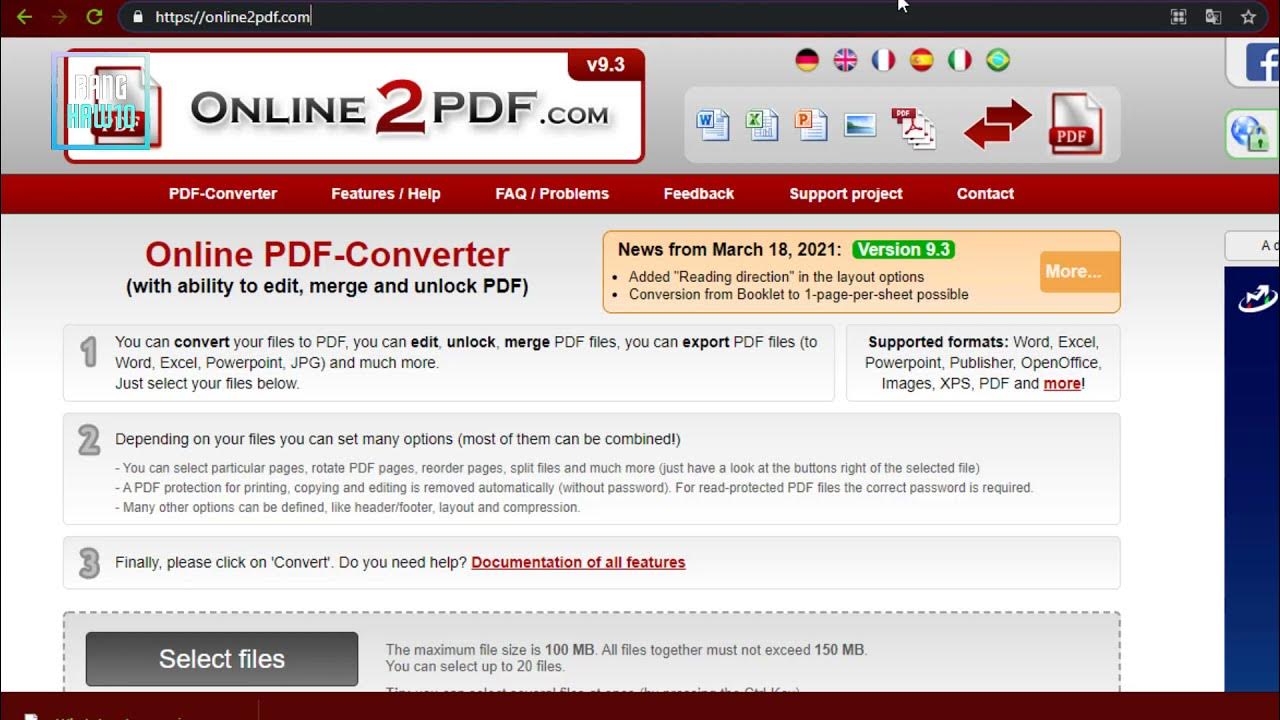
Task: Click the browser forward arrow
Action: (59, 17)
